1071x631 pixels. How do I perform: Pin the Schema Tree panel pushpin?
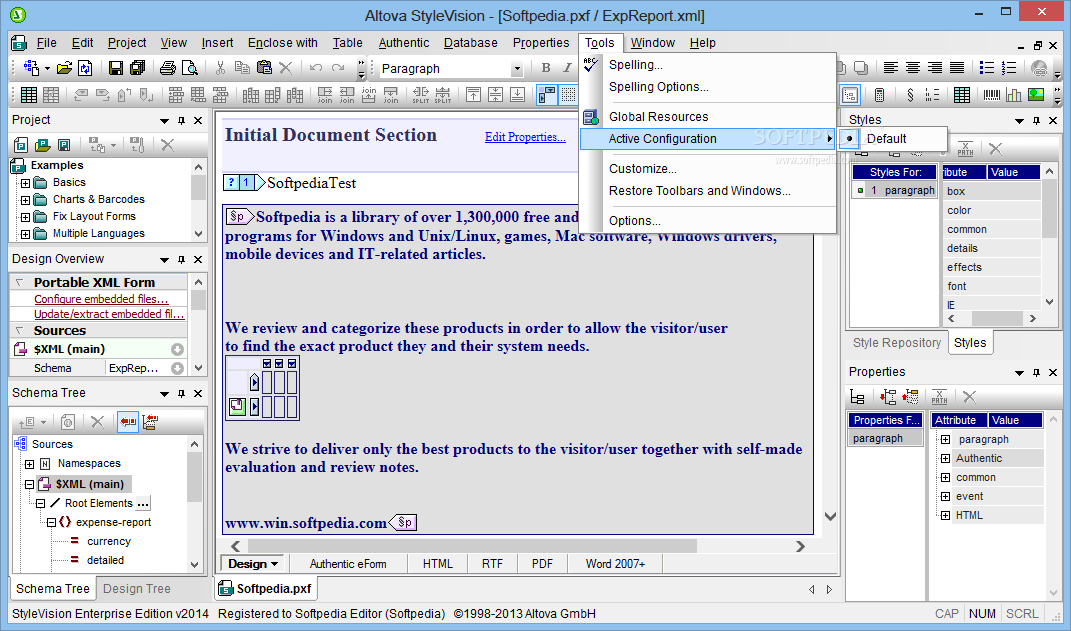[x=181, y=393]
